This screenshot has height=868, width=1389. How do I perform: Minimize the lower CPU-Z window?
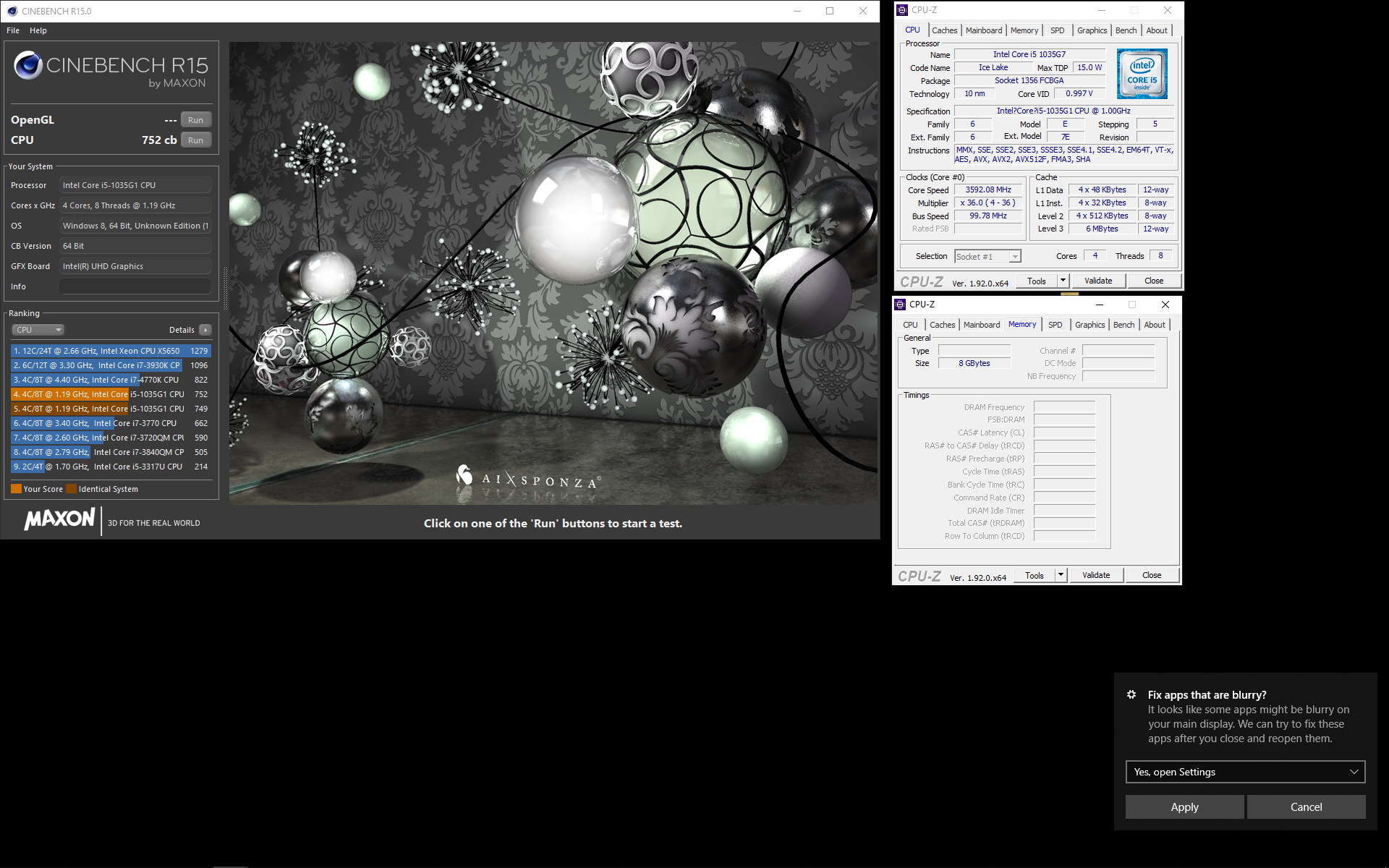click(x=1099, y=305)
